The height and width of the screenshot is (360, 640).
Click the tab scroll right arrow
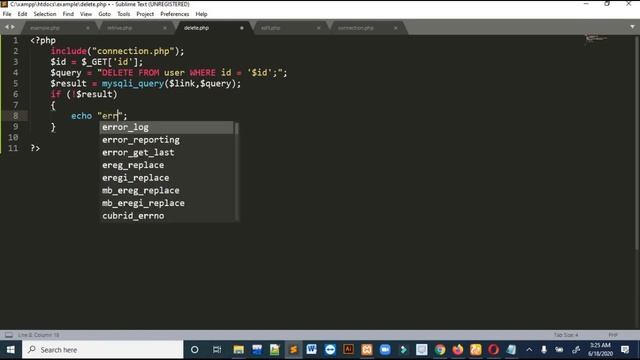[x=13, y=27]
